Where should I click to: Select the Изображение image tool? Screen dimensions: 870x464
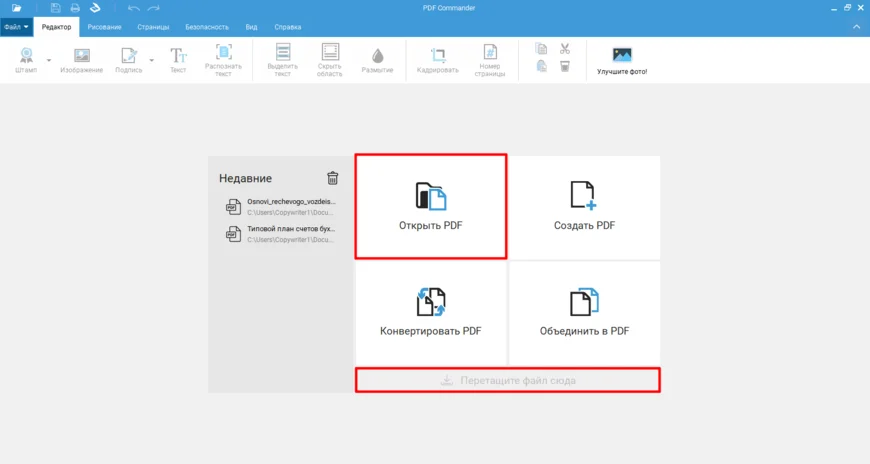(82, 60)
